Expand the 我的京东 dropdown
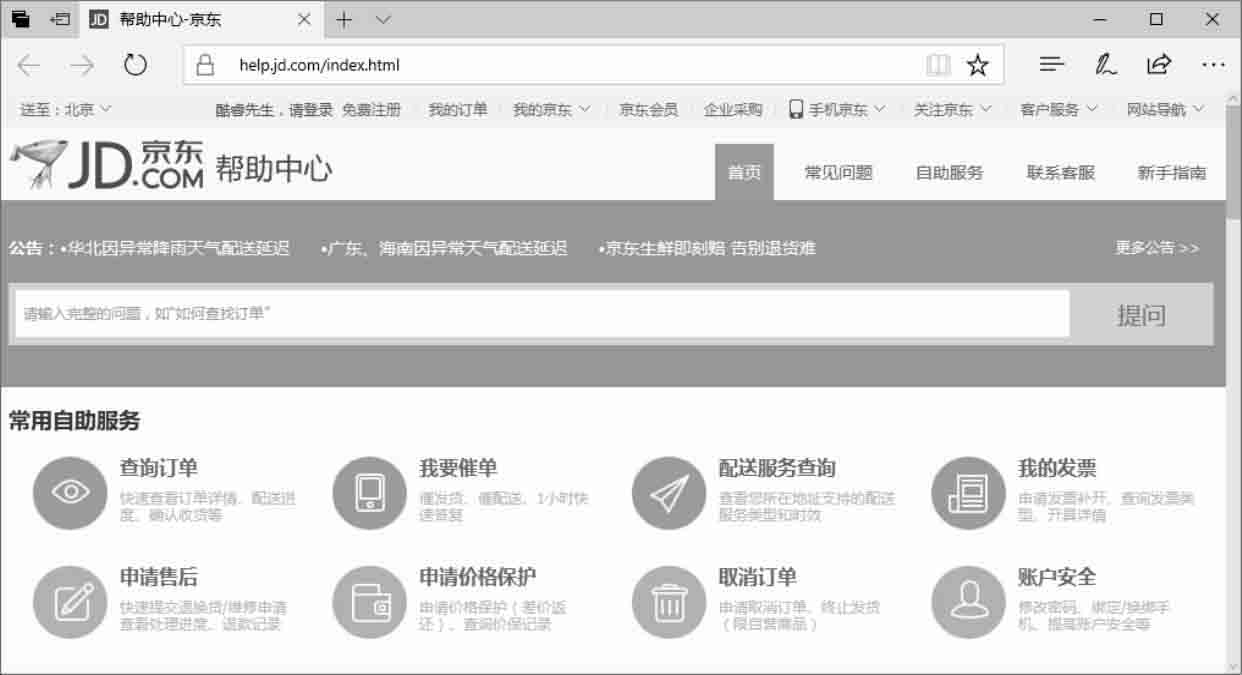Viewport: 1242px width, 675px height. [552, 109]
